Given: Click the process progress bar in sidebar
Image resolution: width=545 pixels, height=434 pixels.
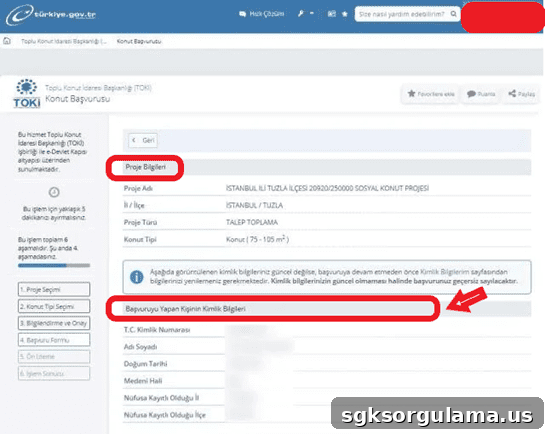Looking at the screenshot, I should pos(54,265).
